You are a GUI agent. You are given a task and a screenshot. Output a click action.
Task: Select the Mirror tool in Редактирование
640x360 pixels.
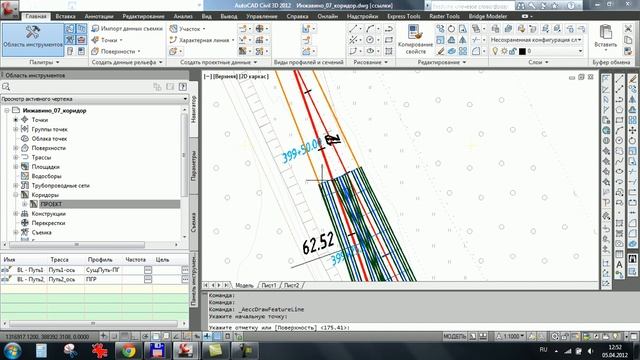[x=462, y=40]
